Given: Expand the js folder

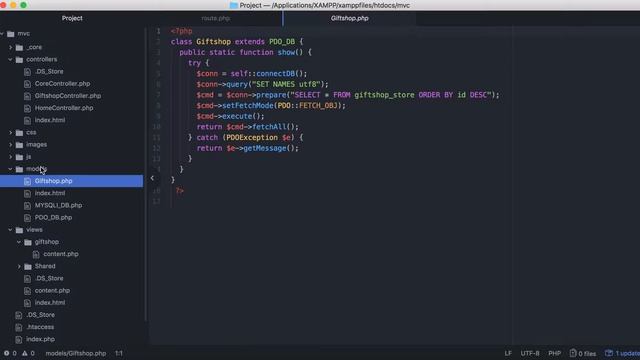Looking at the screenshot, I should click(11, 157).
